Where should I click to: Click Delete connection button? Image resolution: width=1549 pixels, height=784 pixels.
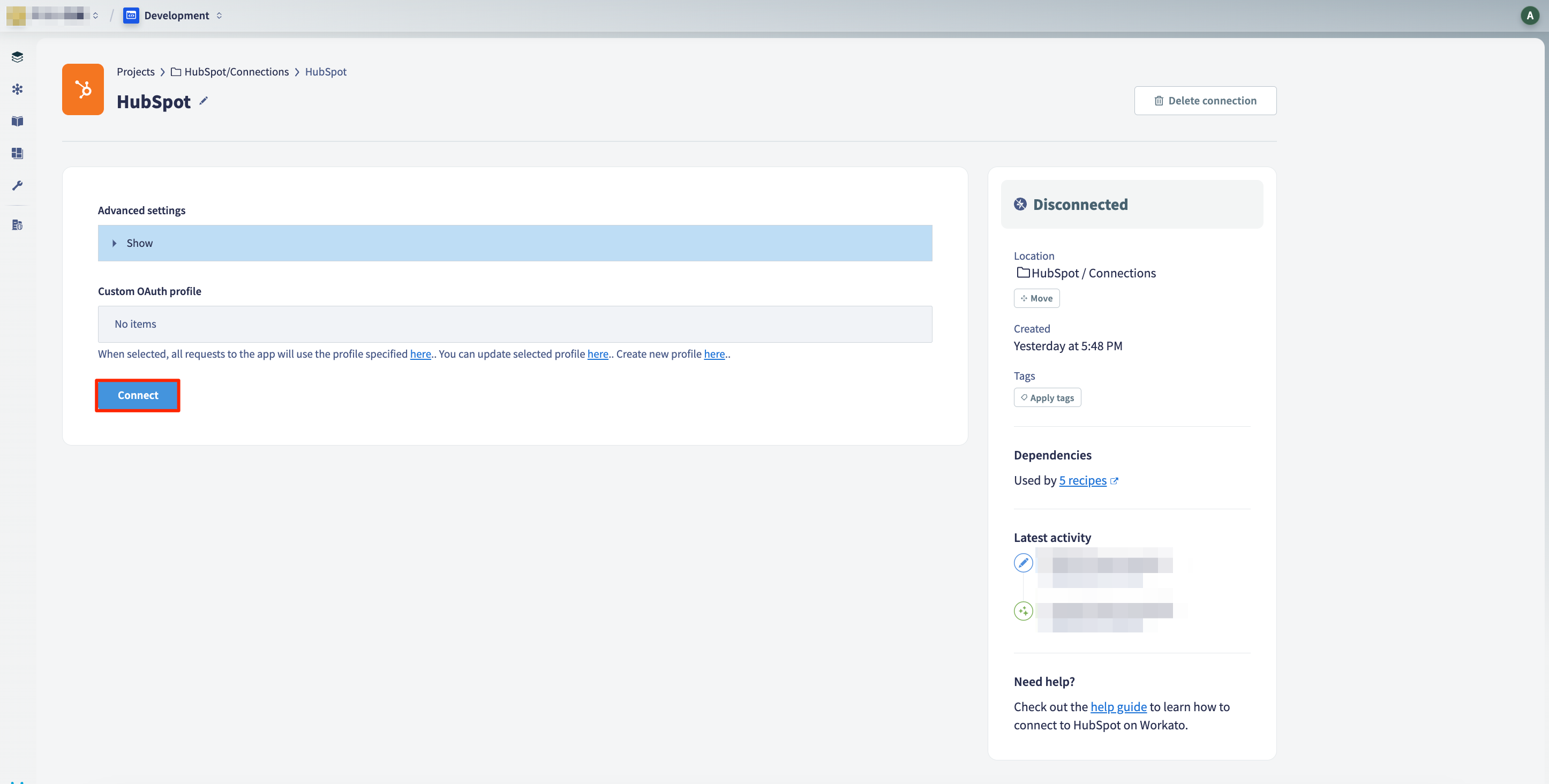(1205, 100)
